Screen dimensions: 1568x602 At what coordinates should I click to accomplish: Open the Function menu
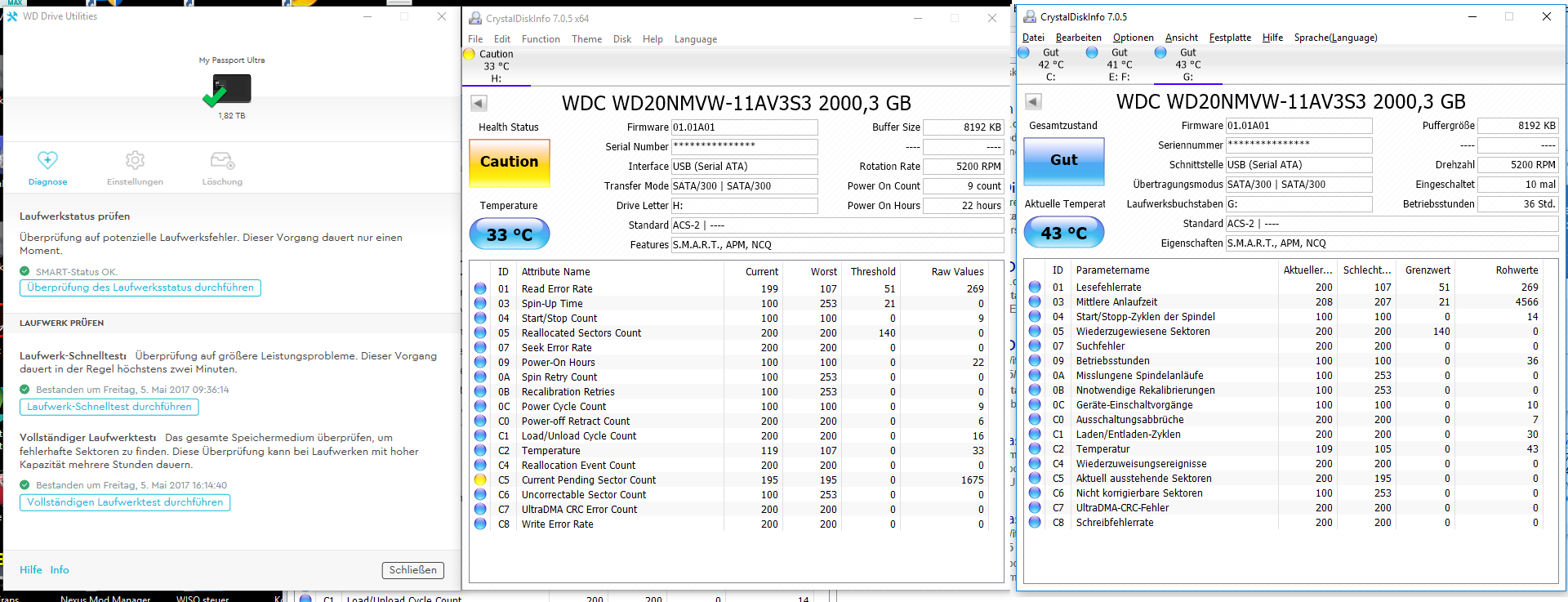[541, 39]
